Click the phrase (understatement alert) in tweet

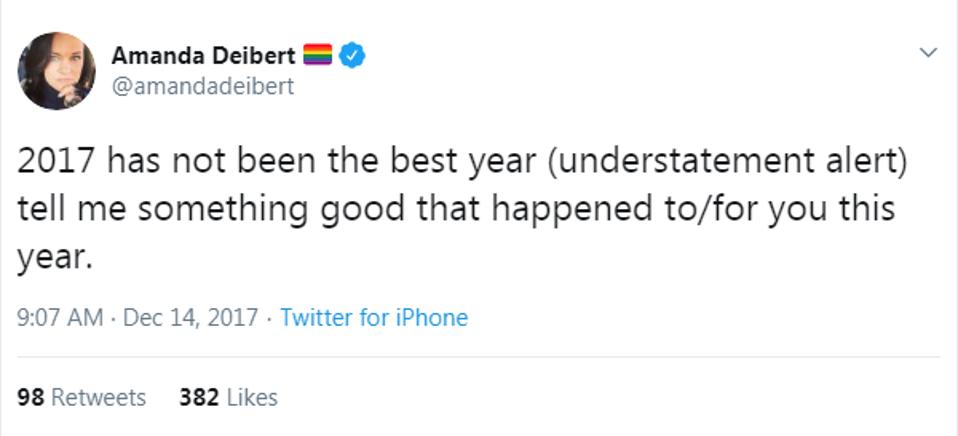tap(727, 162)
